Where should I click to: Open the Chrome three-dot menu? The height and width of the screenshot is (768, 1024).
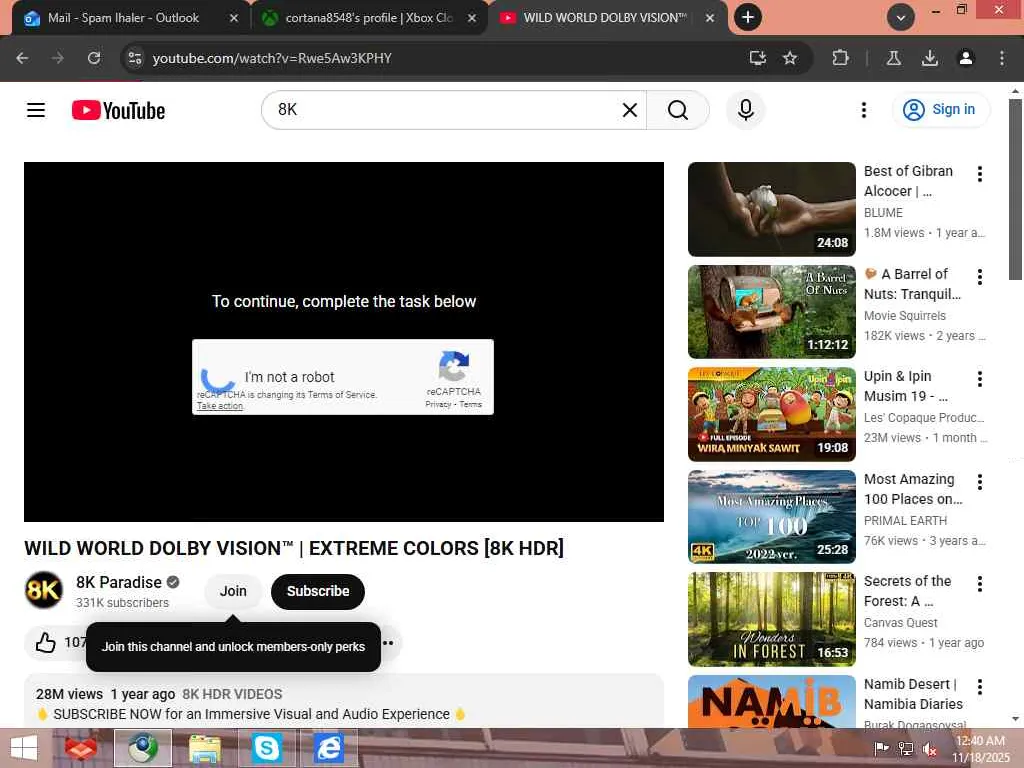point(1002,58)
